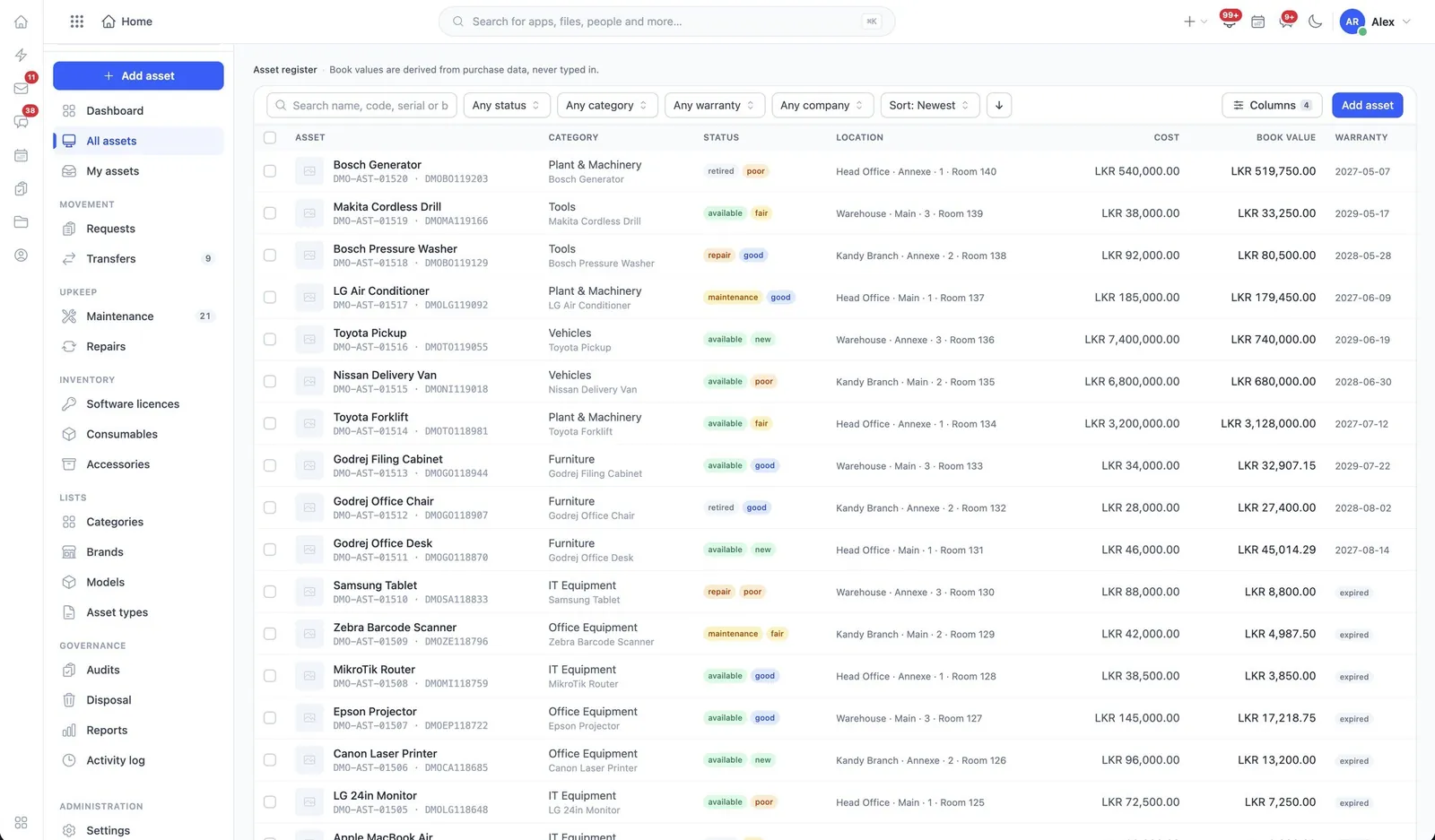Open the apps grid launcher icon
The image size is (1435, 840).
(77, 22)
